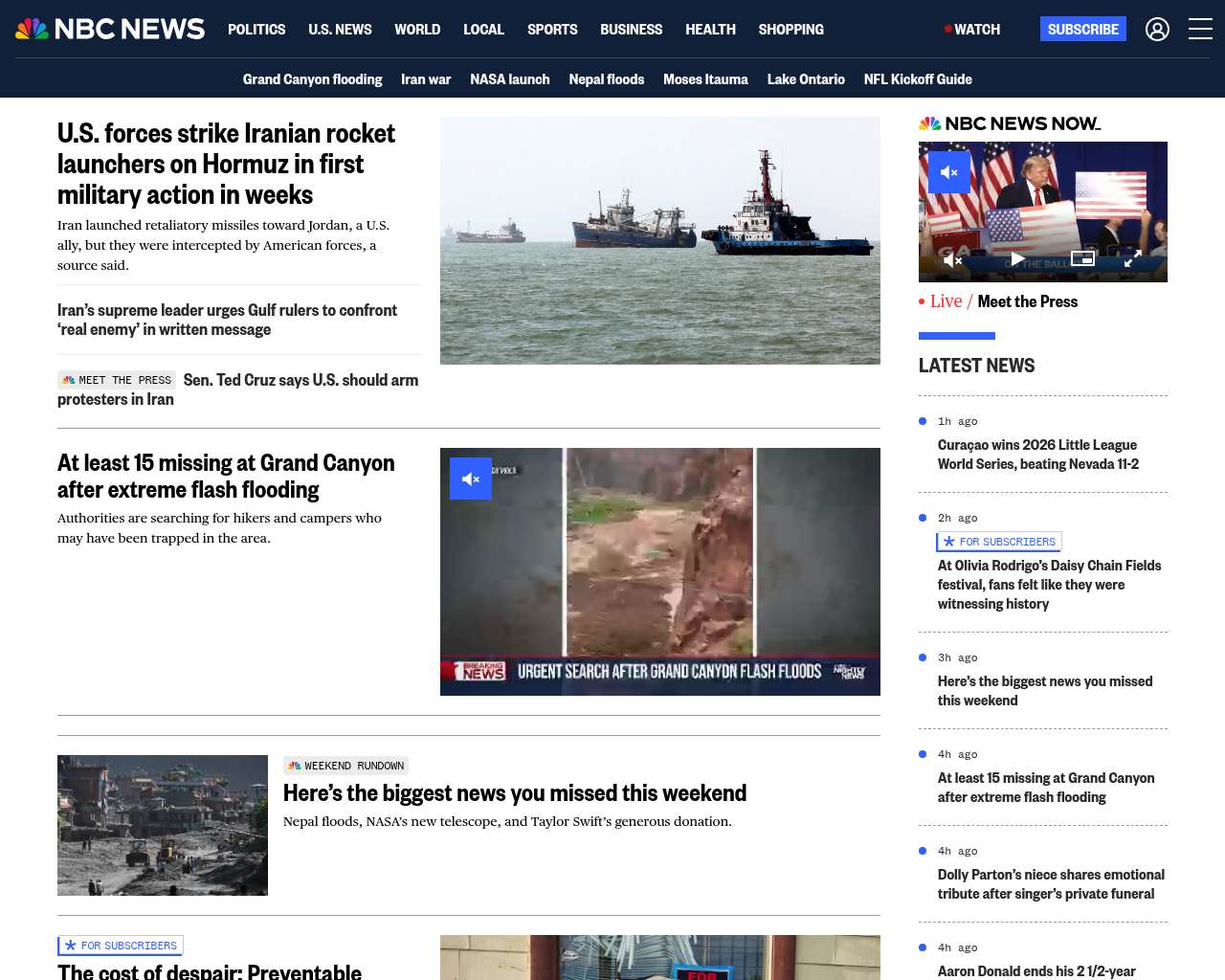The height and width of the screenshot is (980, 1225).
Task: Select the Moses Itauma trending topic
Action: pyautogui.click(x=705, y=79)
